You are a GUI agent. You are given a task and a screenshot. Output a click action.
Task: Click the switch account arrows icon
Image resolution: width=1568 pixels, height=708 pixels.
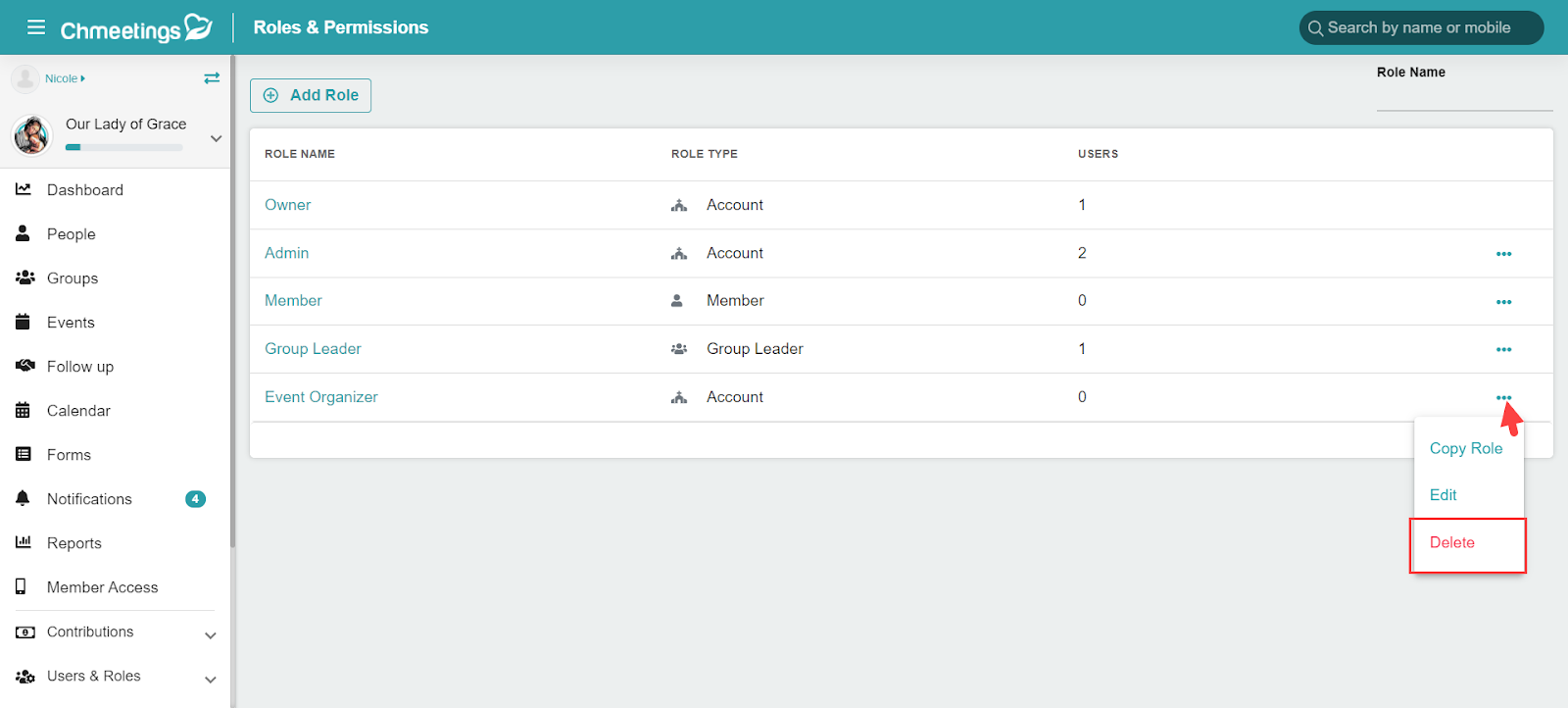(212, 78)
